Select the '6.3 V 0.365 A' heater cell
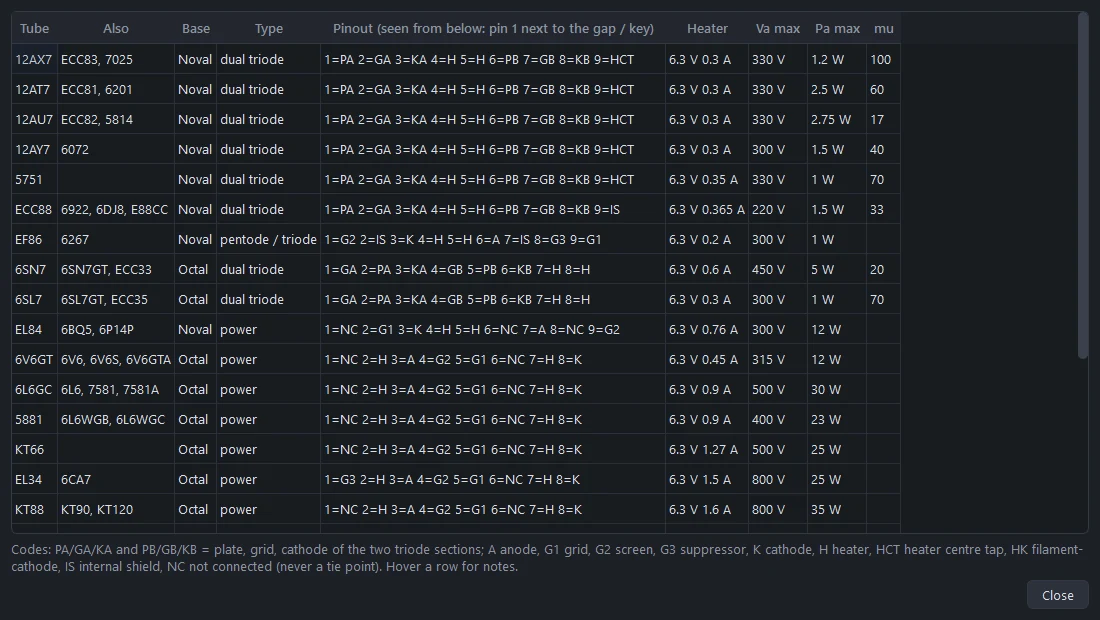This screenshot has width=1100, height=620. [x=707, y=210]
